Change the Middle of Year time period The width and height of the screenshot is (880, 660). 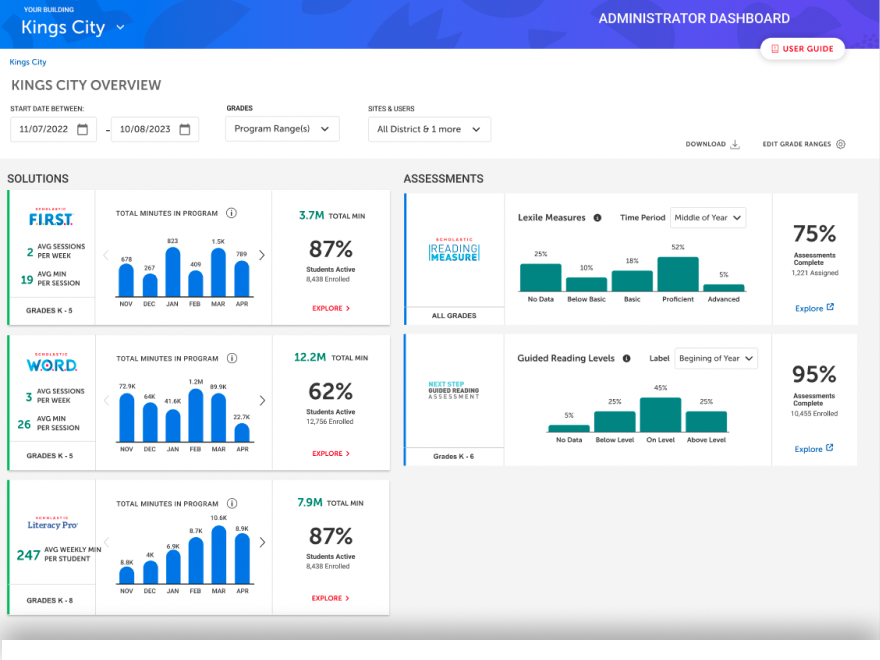click(708, 217)
